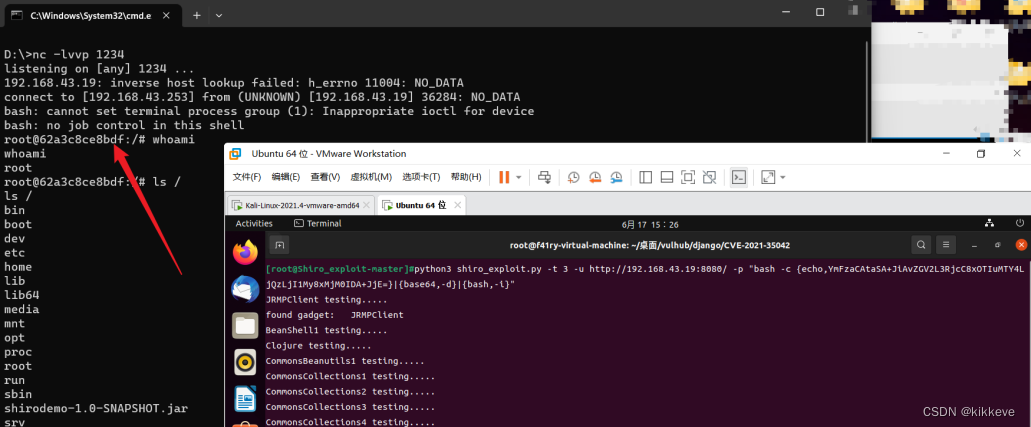This screenshot has height=427, width=1031.
Task: Click 'CommonsCollections2 testing.....' line
Action: [x=350, y=392]
